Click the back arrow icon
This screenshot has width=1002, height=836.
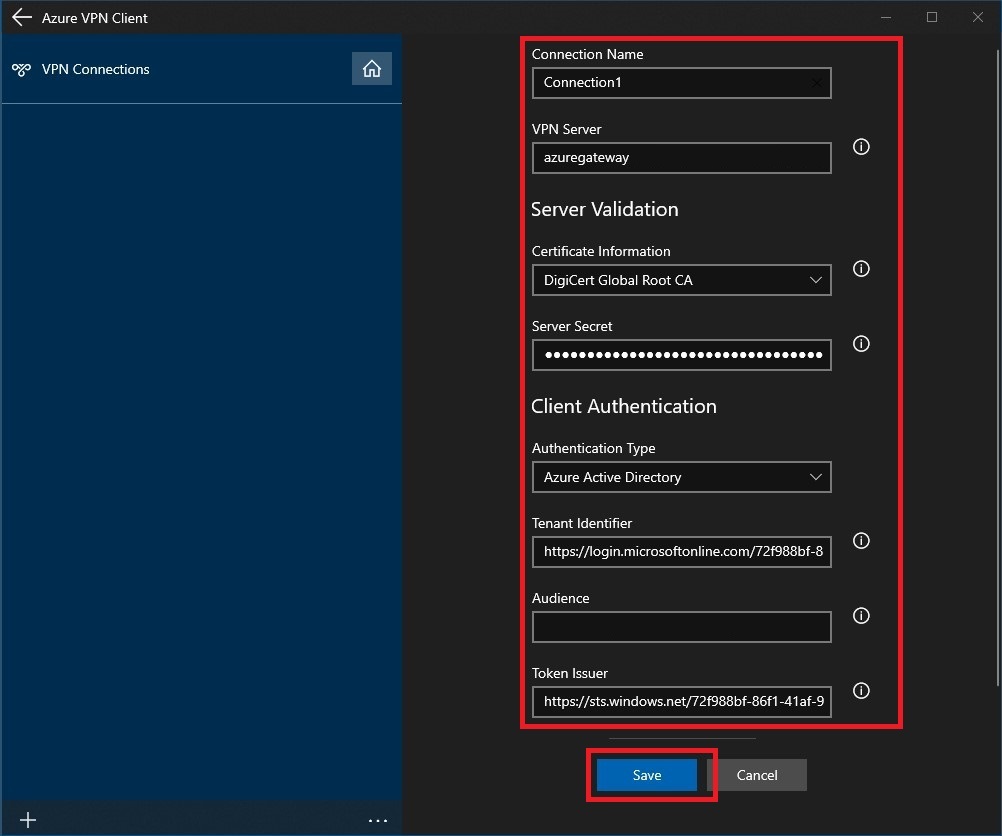pyautogui.click(x=22, y=17)
